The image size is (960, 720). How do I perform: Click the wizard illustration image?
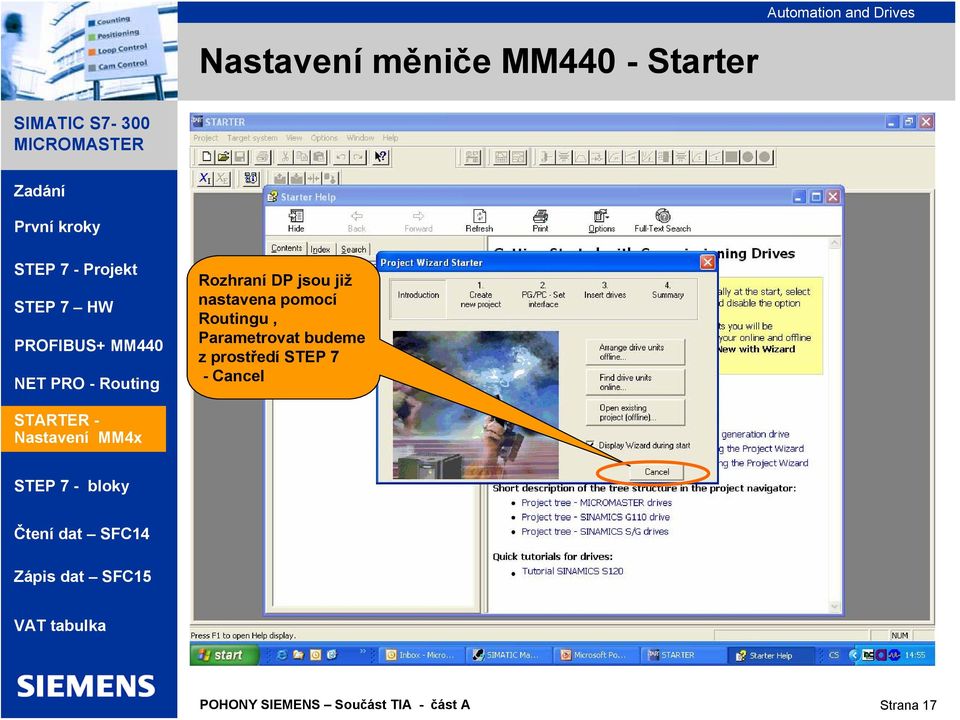(x=475, y=405)
